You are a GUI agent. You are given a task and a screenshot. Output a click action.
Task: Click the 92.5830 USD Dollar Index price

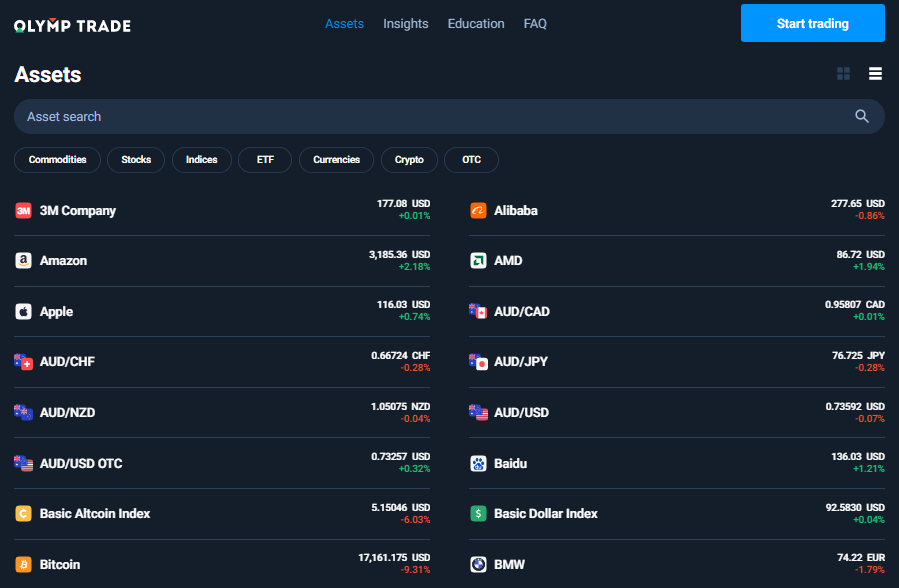[855, 508]
